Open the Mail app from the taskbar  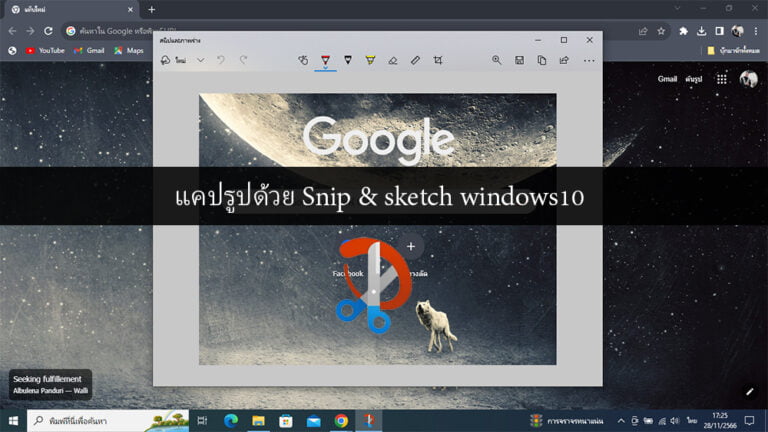coord(313,421)
